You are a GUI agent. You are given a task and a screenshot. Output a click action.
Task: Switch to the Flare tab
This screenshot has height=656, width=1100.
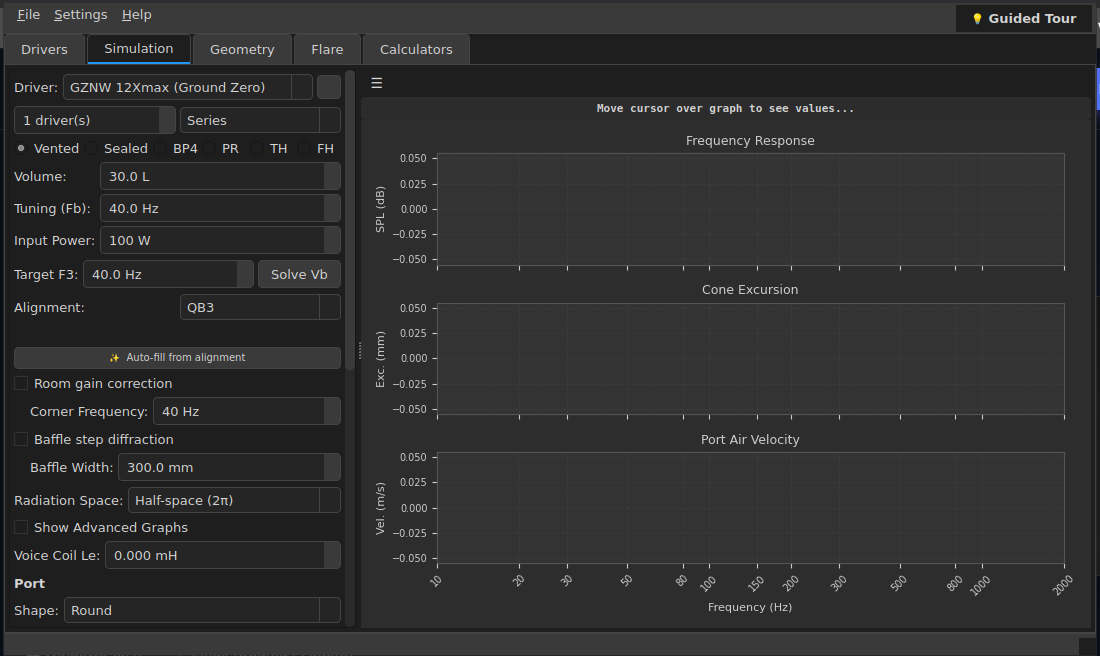[327, 49]
